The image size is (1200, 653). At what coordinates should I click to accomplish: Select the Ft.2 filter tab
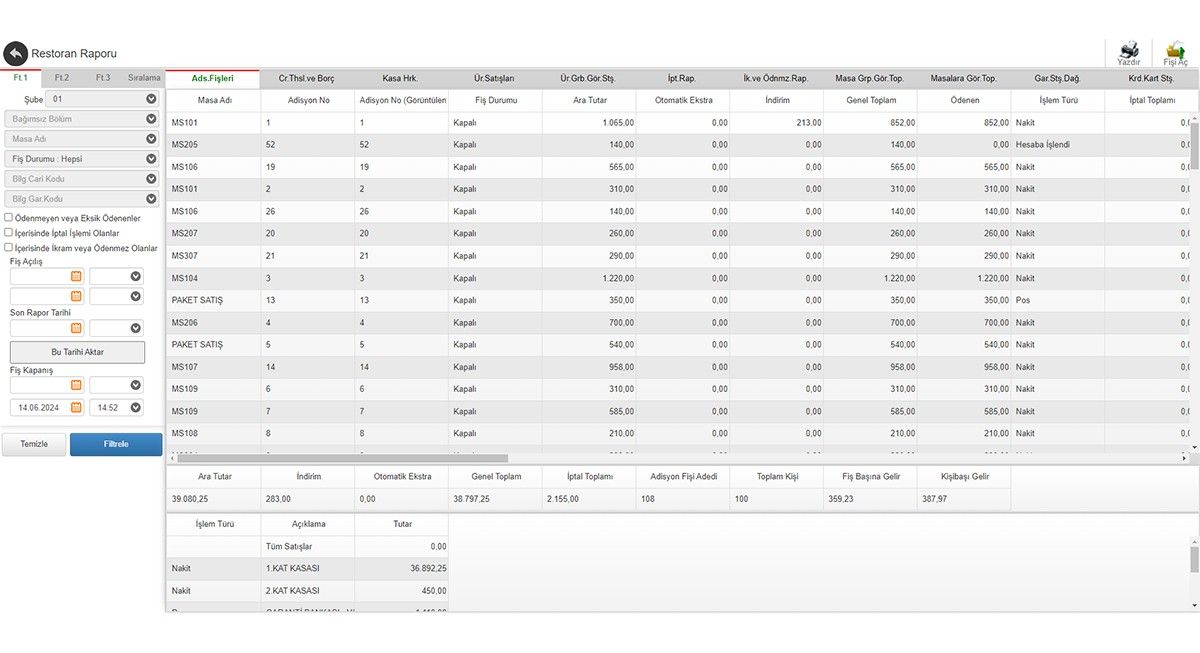(62, 77)
